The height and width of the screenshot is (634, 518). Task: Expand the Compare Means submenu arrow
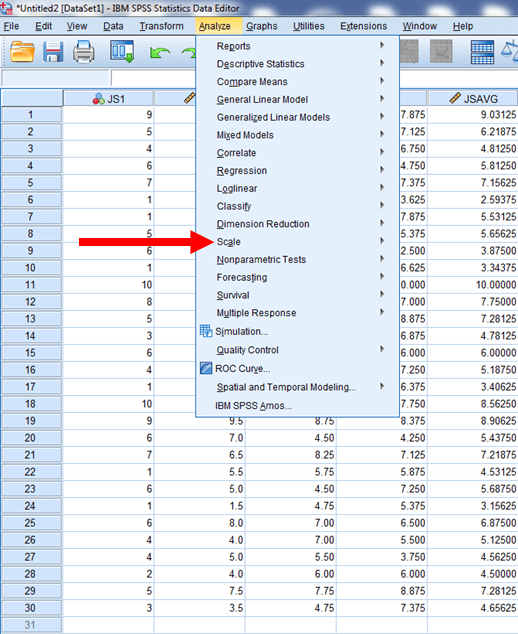coord(382,81)
